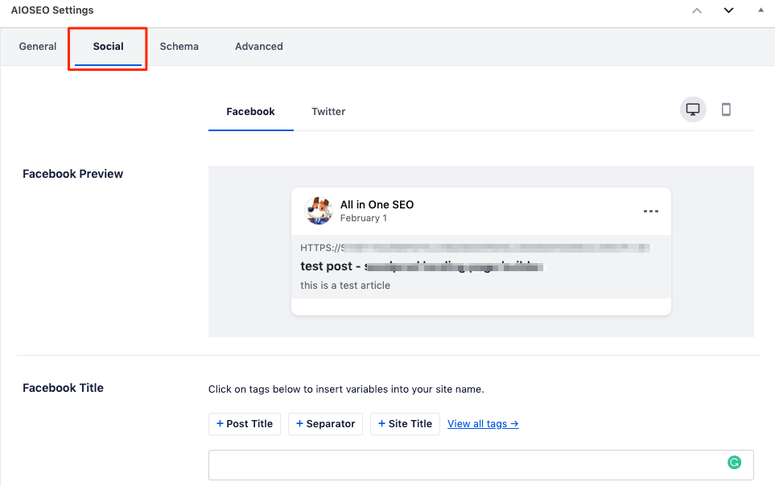Click the All in One SEO avatar image
Screen dimensions: 775x486
[x=318, y=211]
